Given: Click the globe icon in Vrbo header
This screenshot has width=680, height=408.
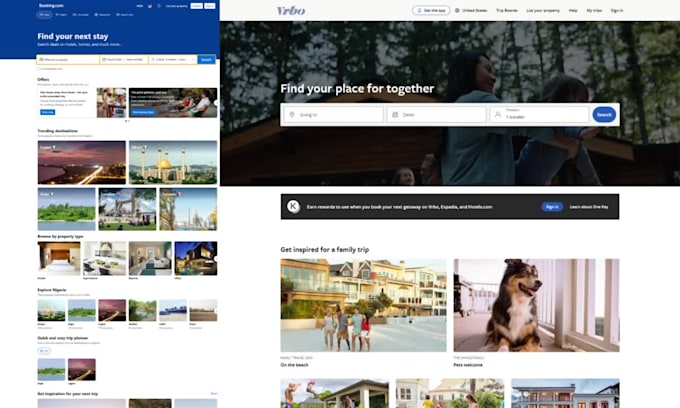Looking at the screenshot, I should pyautogui.click(x=457, y=10).
